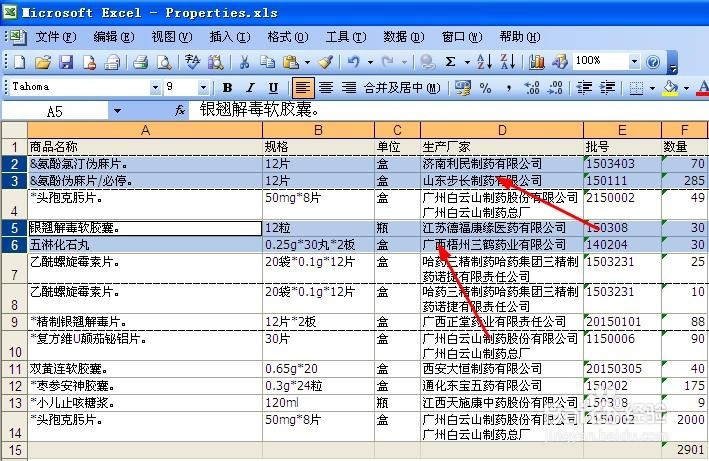
Task: Apply comma style formatting icon
Action: coord(508,88)
